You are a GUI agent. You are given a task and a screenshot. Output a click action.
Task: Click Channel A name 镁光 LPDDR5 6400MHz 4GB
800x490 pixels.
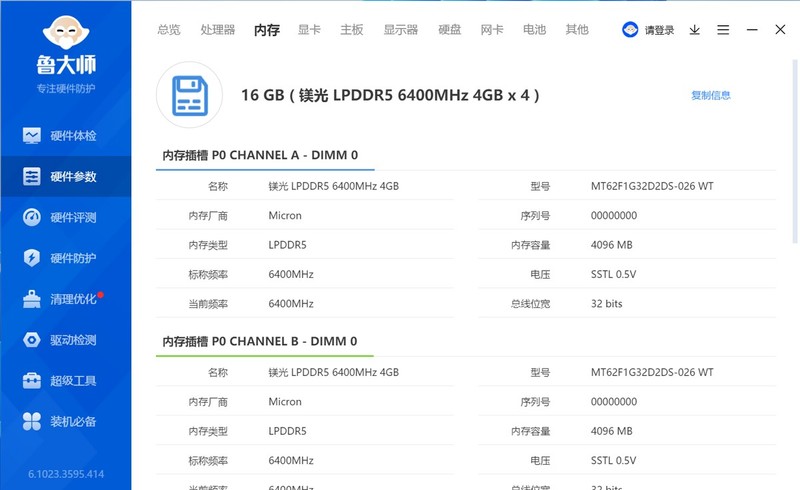(334, 186)
